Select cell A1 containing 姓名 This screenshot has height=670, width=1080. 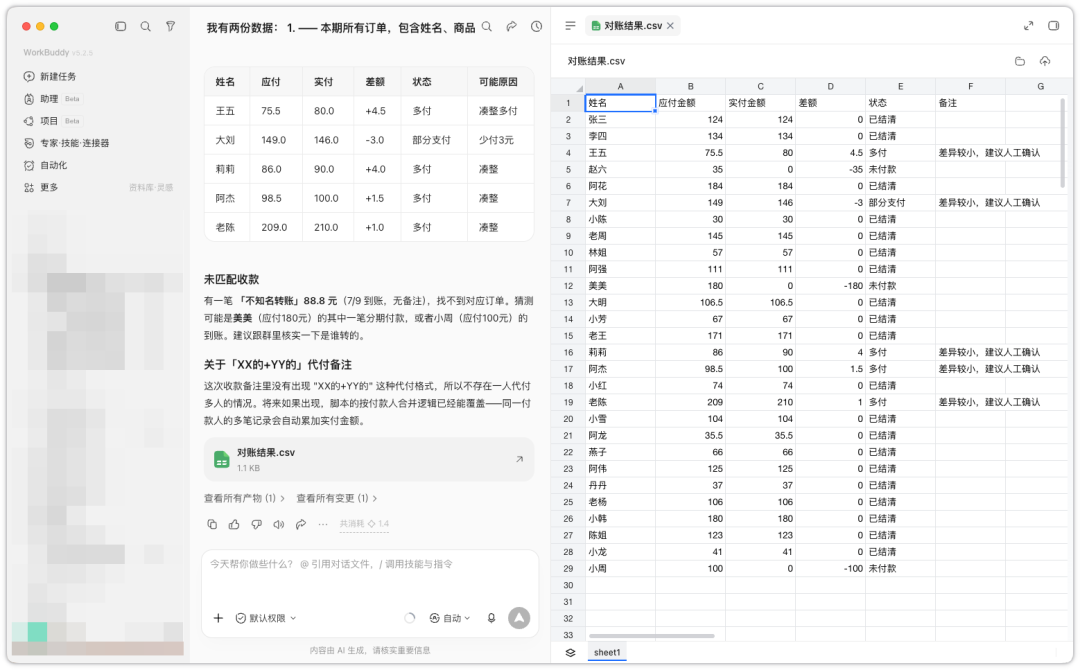[620, 103]
